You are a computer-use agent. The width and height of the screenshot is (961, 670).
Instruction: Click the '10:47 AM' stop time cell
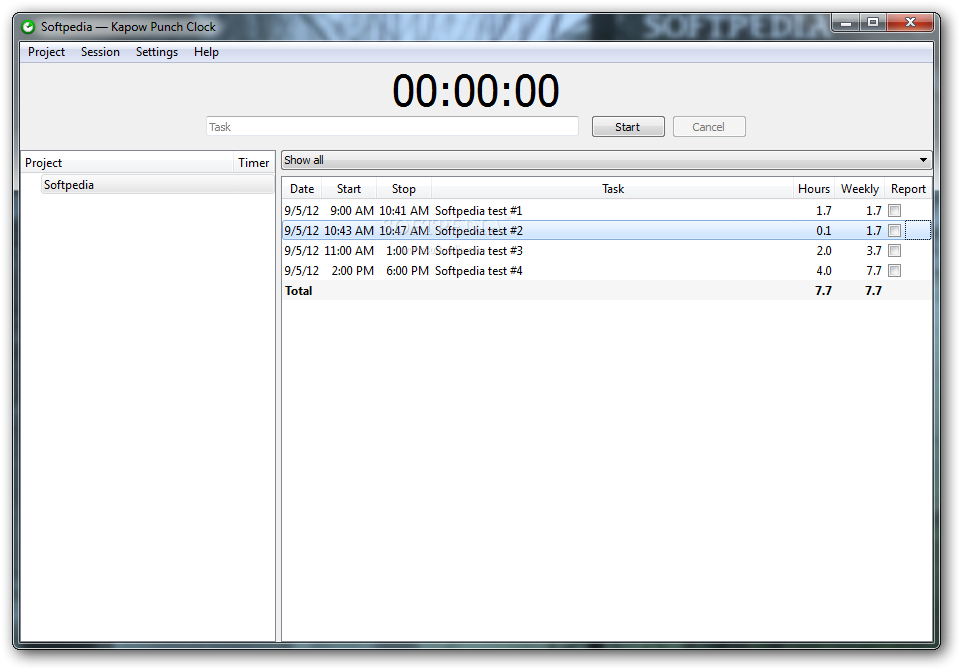click(x=403, y=231)
